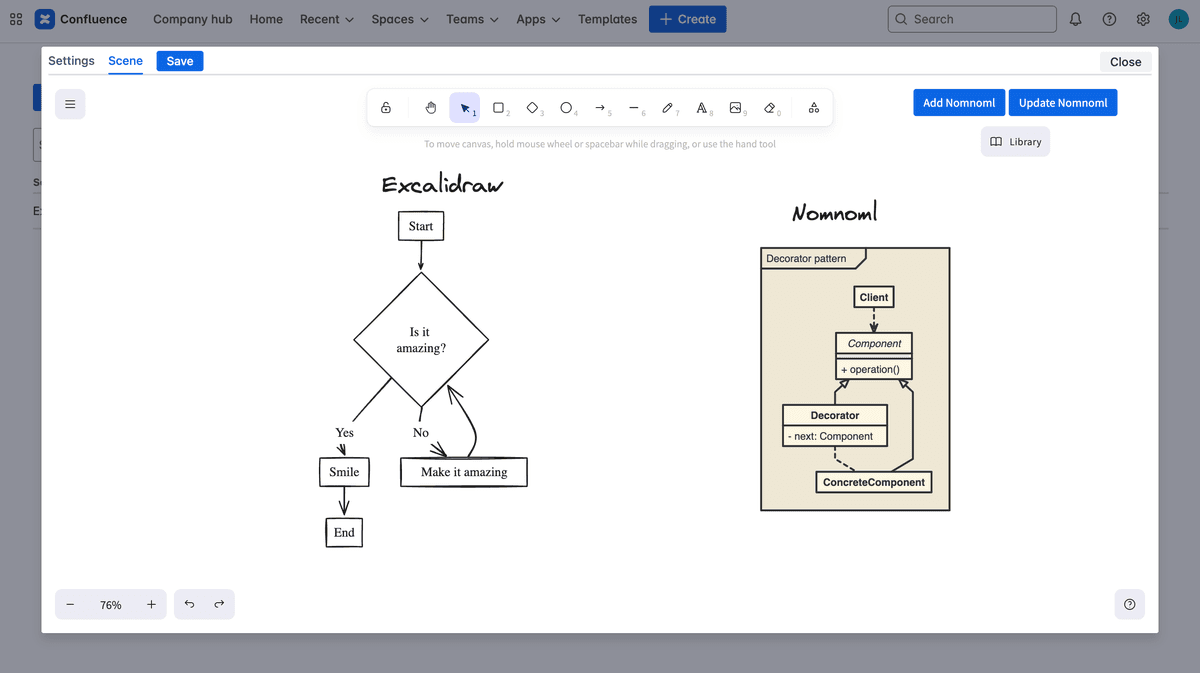Open the notifications bell
The image size is (1200, 673).
(1076, 19)
